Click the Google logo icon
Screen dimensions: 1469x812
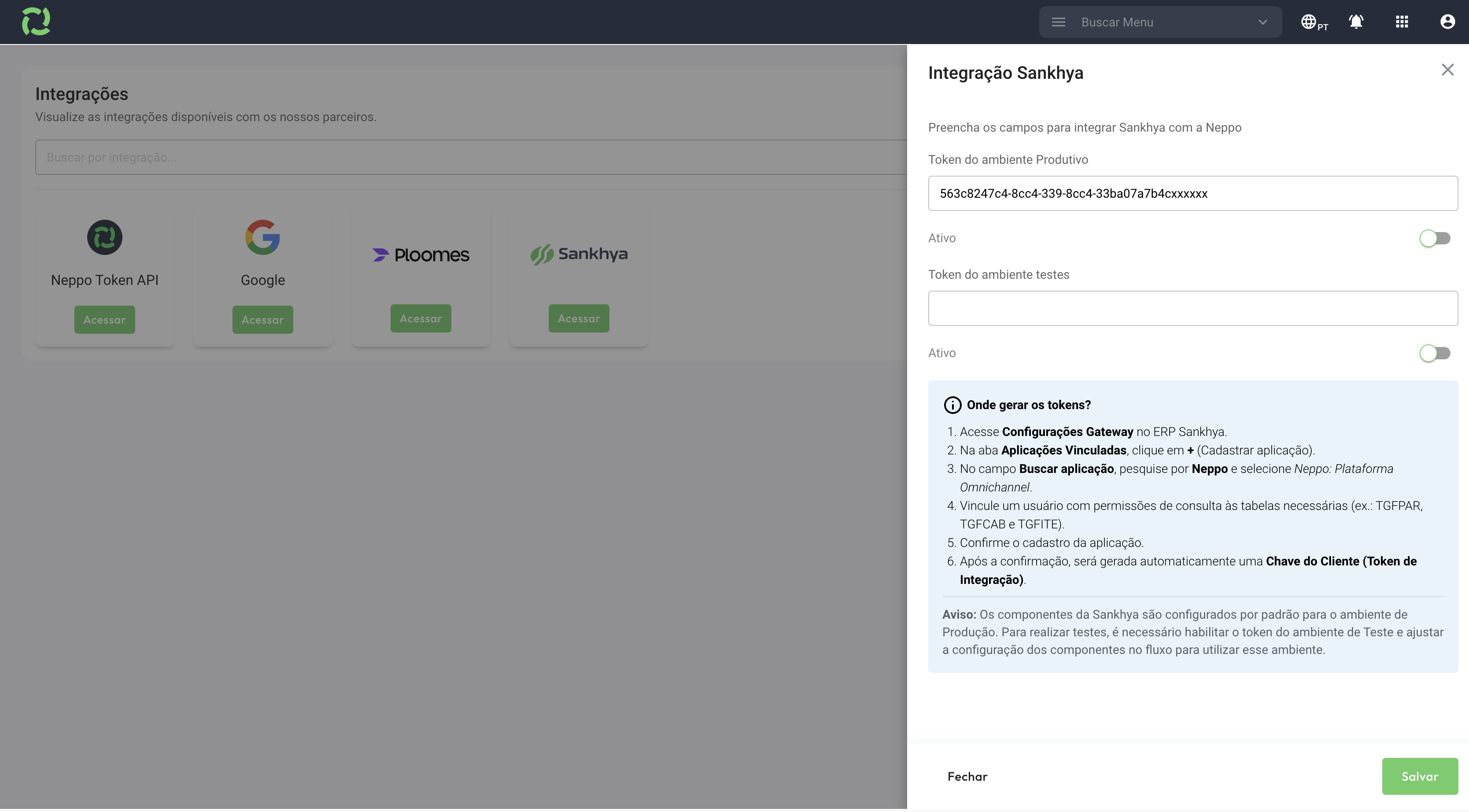point(262,237)
